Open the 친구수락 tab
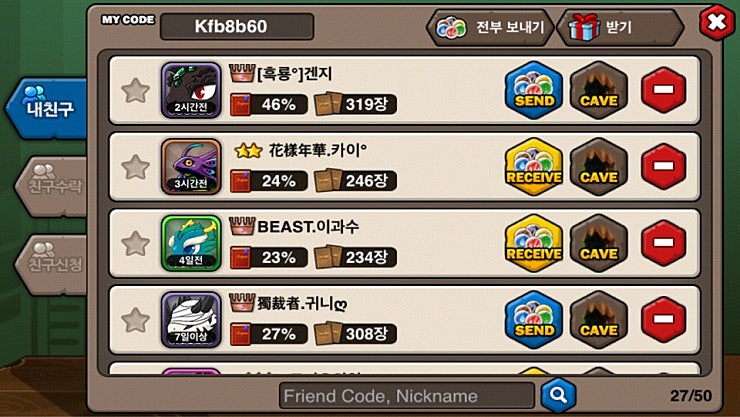Image resolution: width=740 pixels, height=417 pixels. click(52, 186)
